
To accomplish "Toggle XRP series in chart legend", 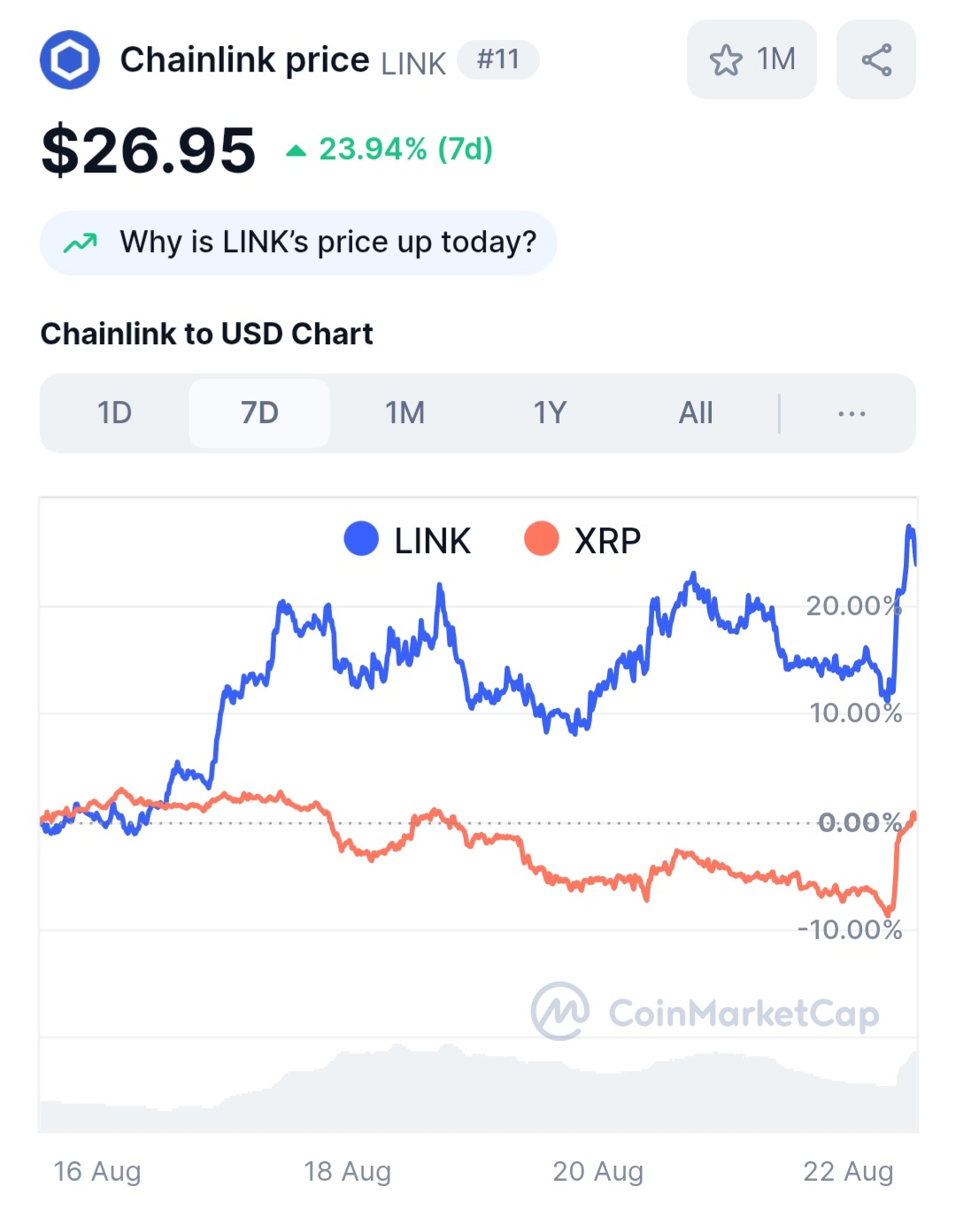I will tap(607, 540).
